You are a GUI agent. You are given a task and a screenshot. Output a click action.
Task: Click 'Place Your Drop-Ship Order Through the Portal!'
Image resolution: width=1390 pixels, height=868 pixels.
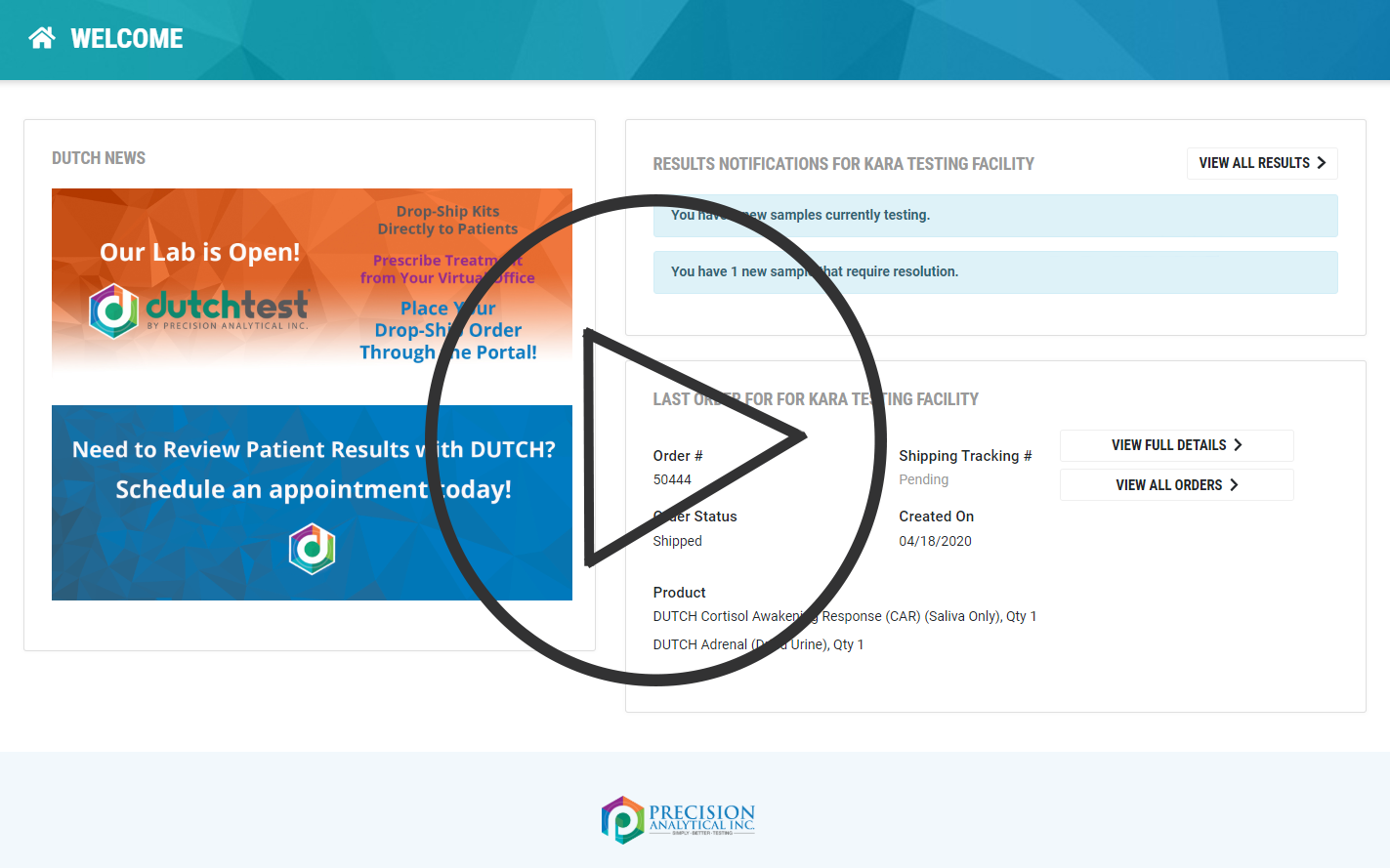[x=447, y=330]
